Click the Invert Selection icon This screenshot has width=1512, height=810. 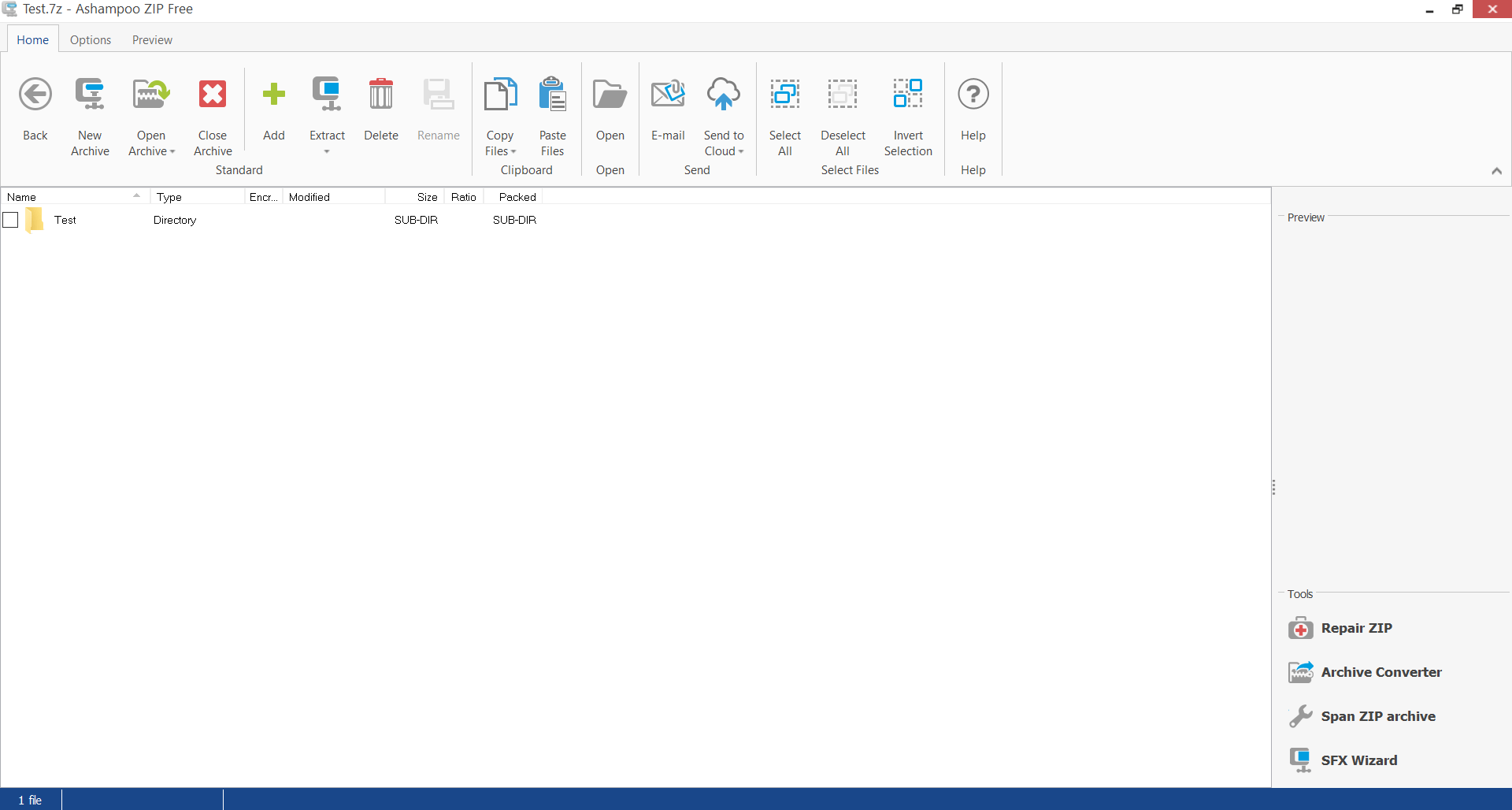(x=908, y=94)
